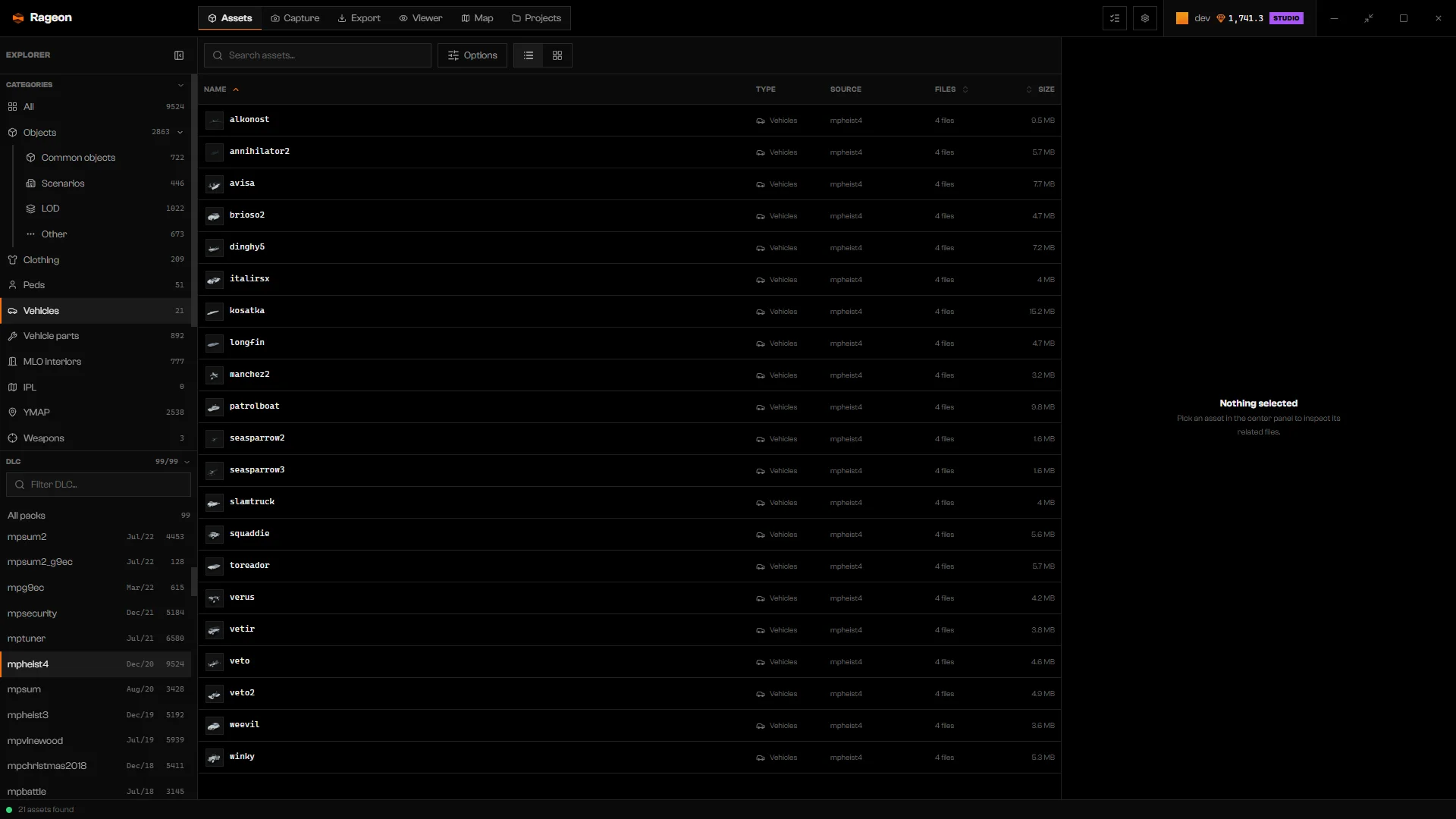Image resolution: width=1456 pixels, height=819 pixels.
Task: Click the DLC list scrollbar
Action: [194, 581]
